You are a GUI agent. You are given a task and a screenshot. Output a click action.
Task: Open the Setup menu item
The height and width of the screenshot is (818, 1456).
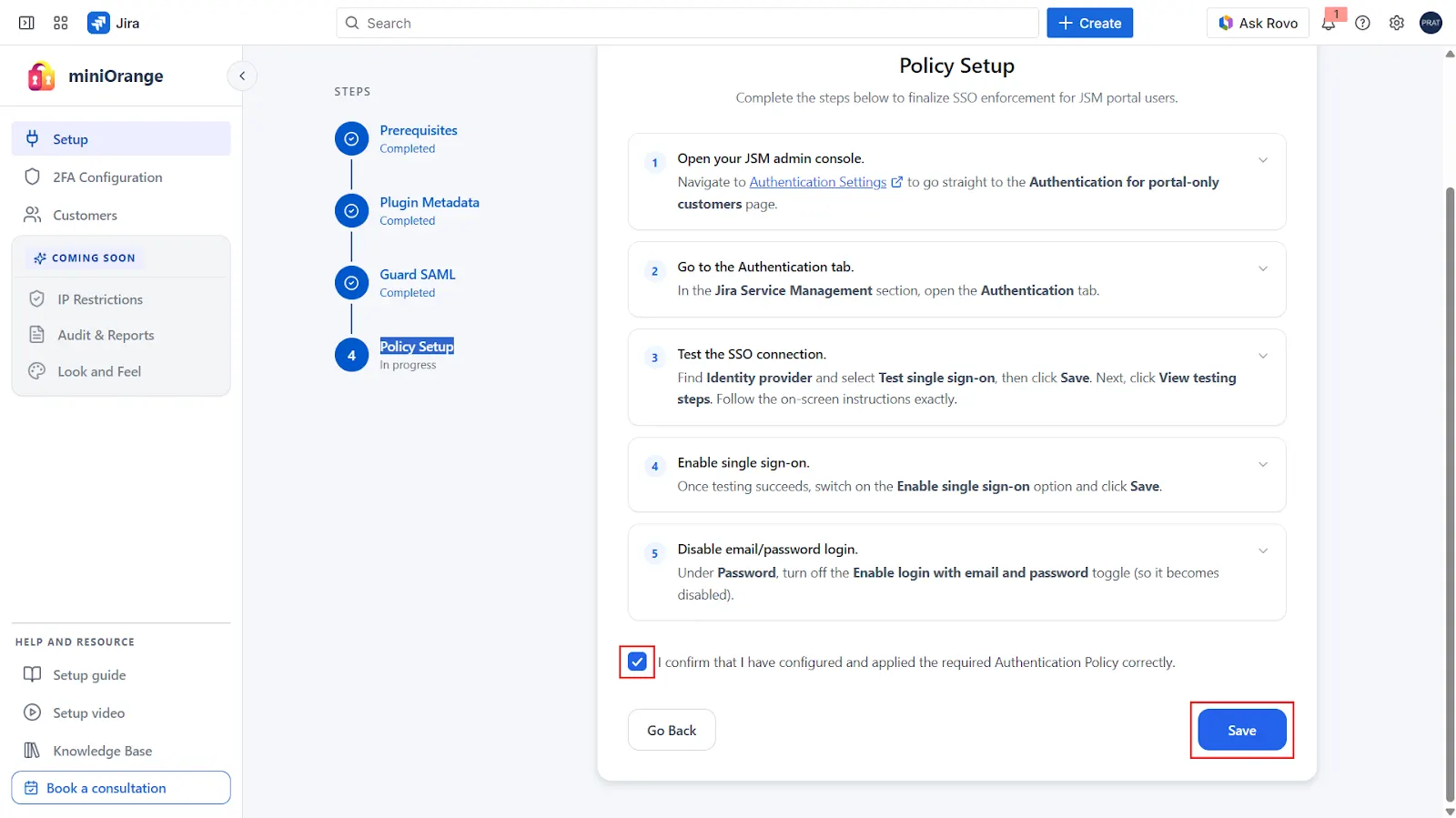click(121, 138)
